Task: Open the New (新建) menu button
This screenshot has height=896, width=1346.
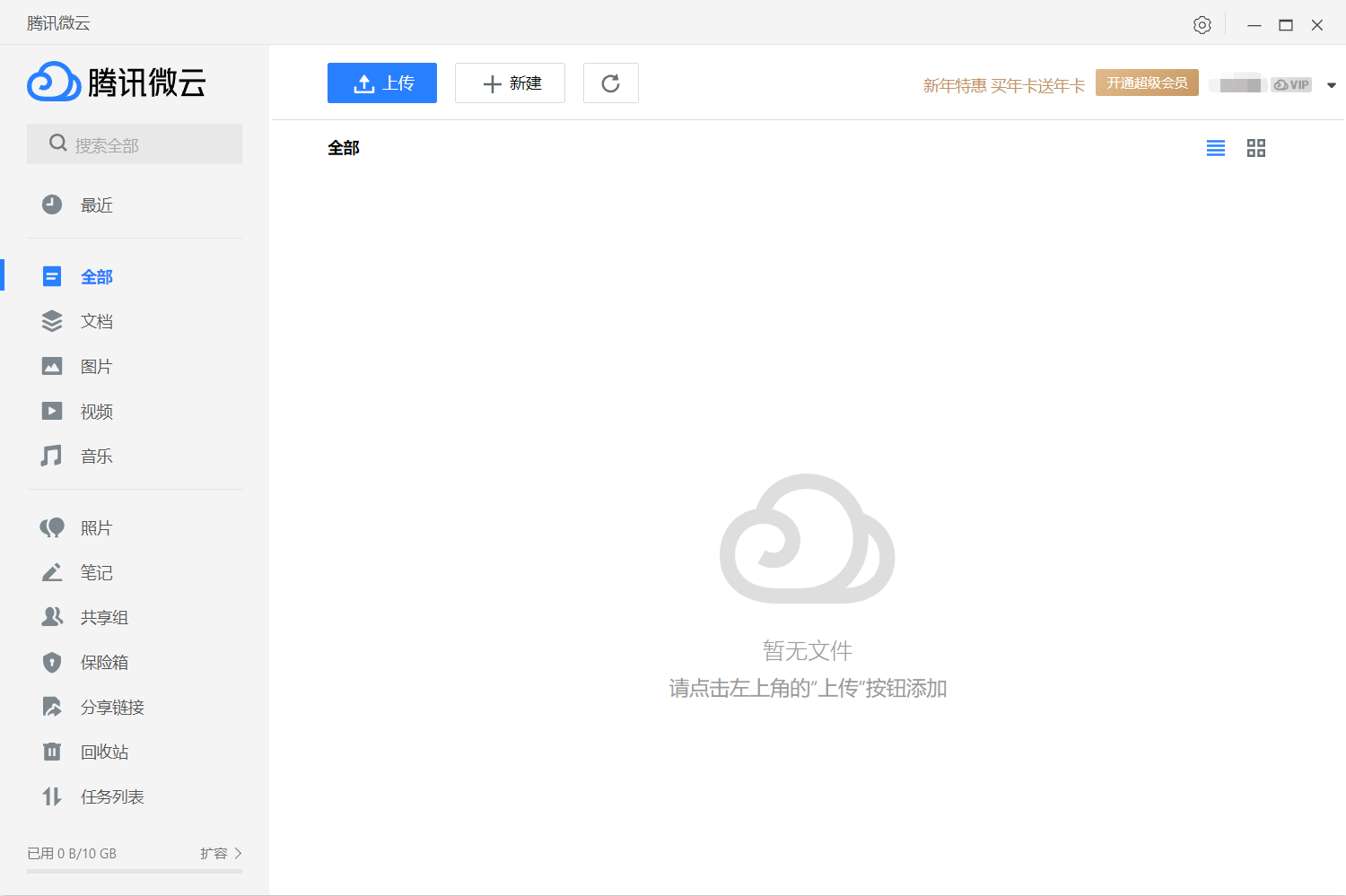Action: point(510,83)
